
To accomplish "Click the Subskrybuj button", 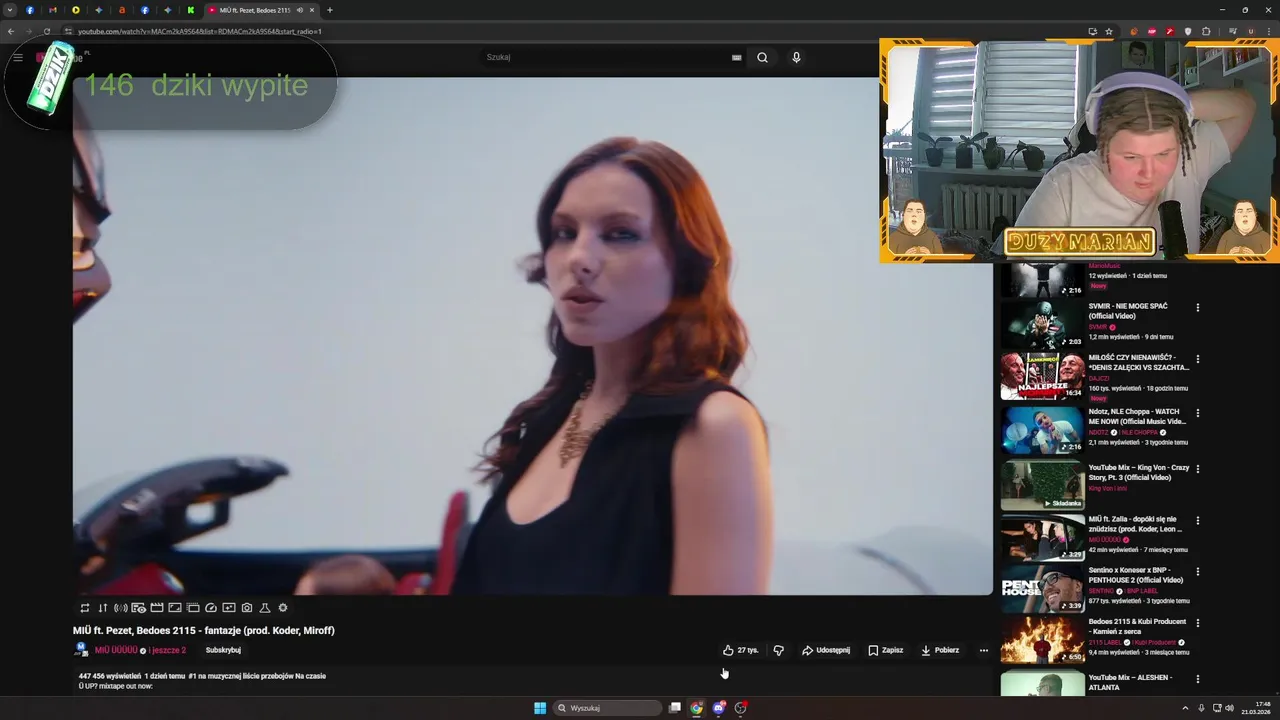I will pos(223,650).
